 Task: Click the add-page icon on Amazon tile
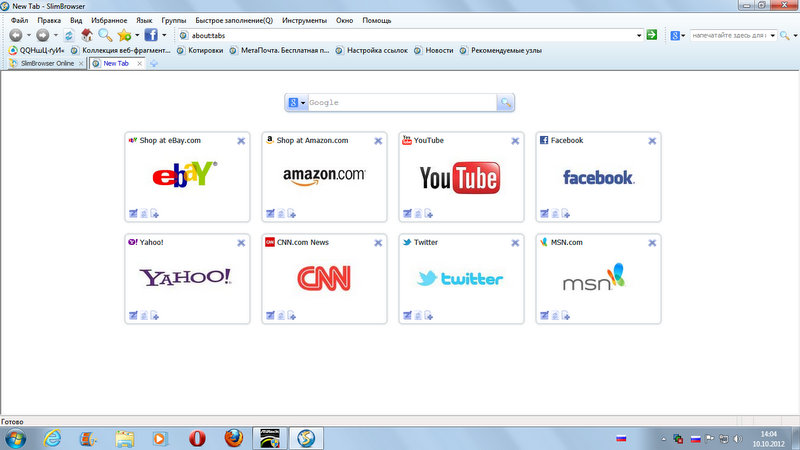291,213
